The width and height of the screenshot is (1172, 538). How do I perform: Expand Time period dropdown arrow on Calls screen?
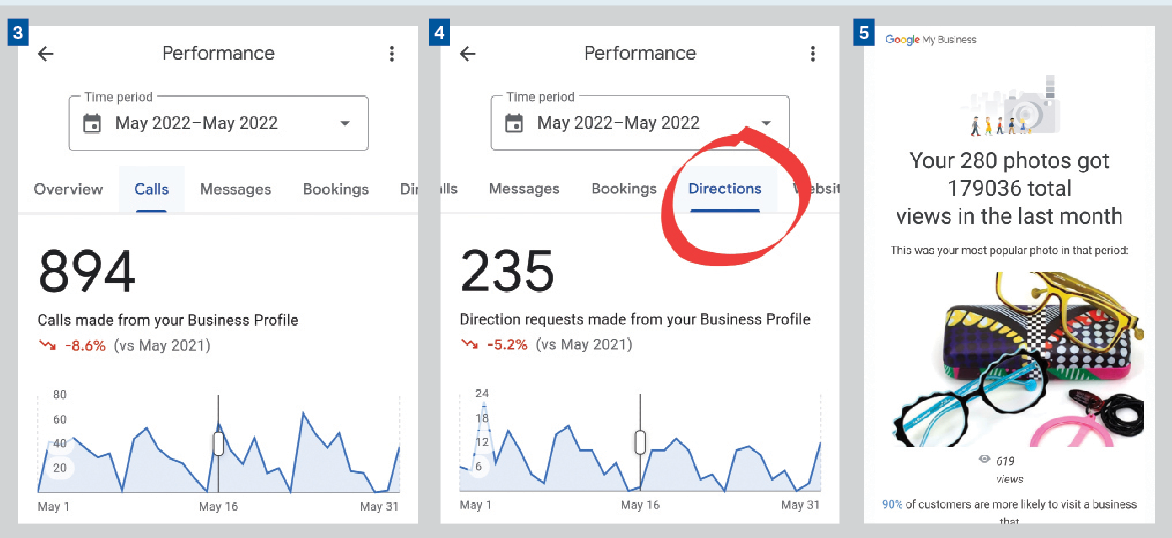[345, 123]
